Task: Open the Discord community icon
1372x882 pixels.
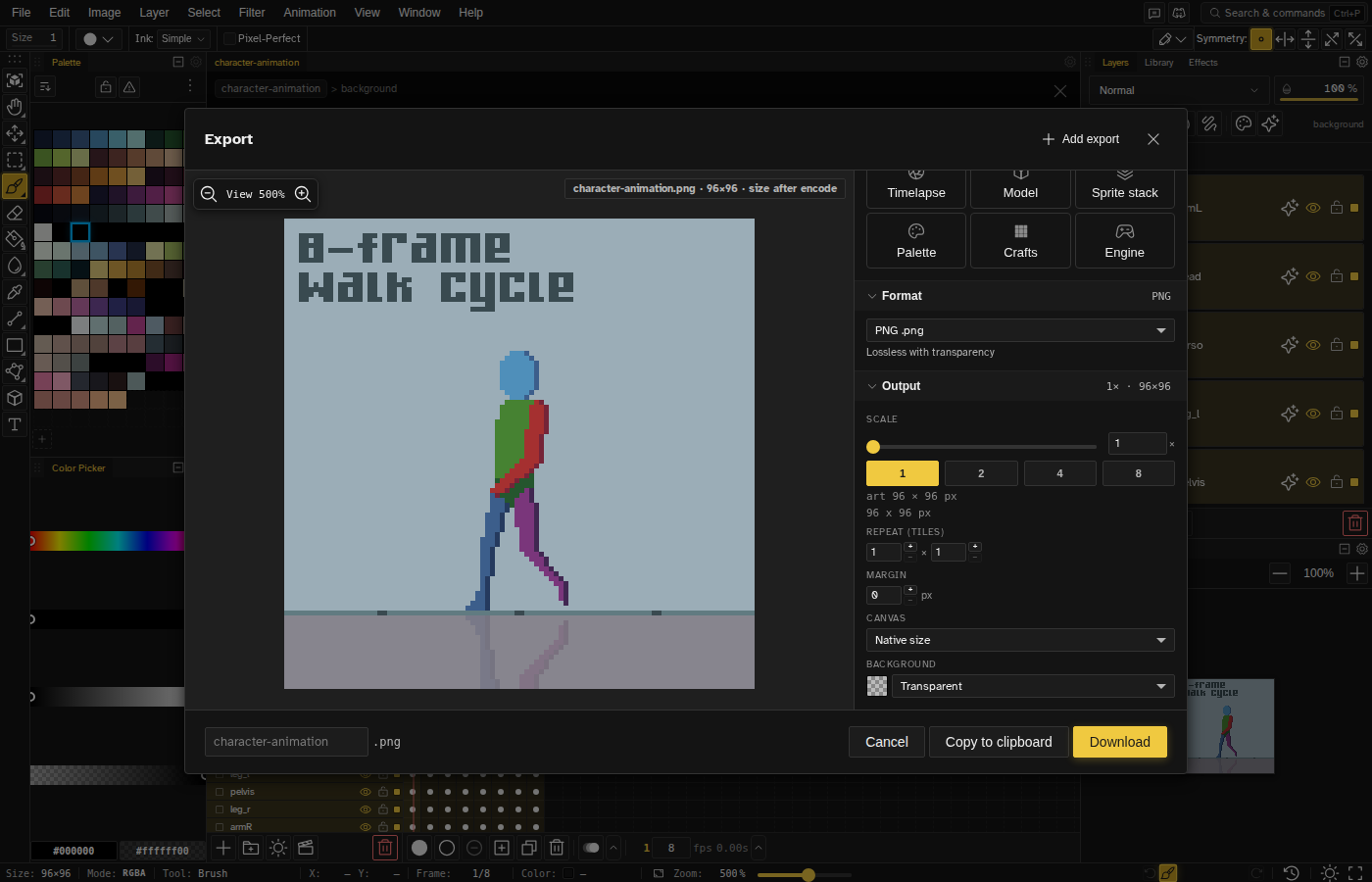Action: click(x=1179, y=13)
